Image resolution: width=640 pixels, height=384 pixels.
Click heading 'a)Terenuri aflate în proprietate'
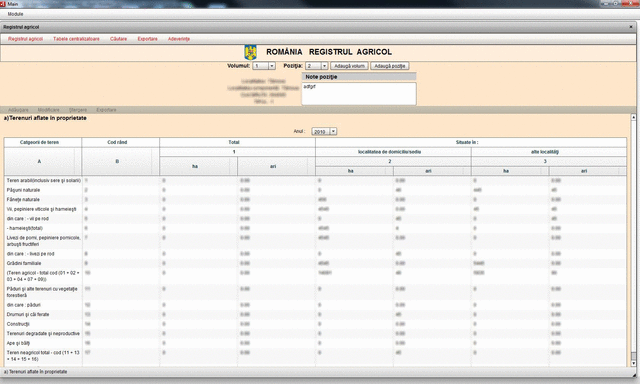tap(45, 118)
